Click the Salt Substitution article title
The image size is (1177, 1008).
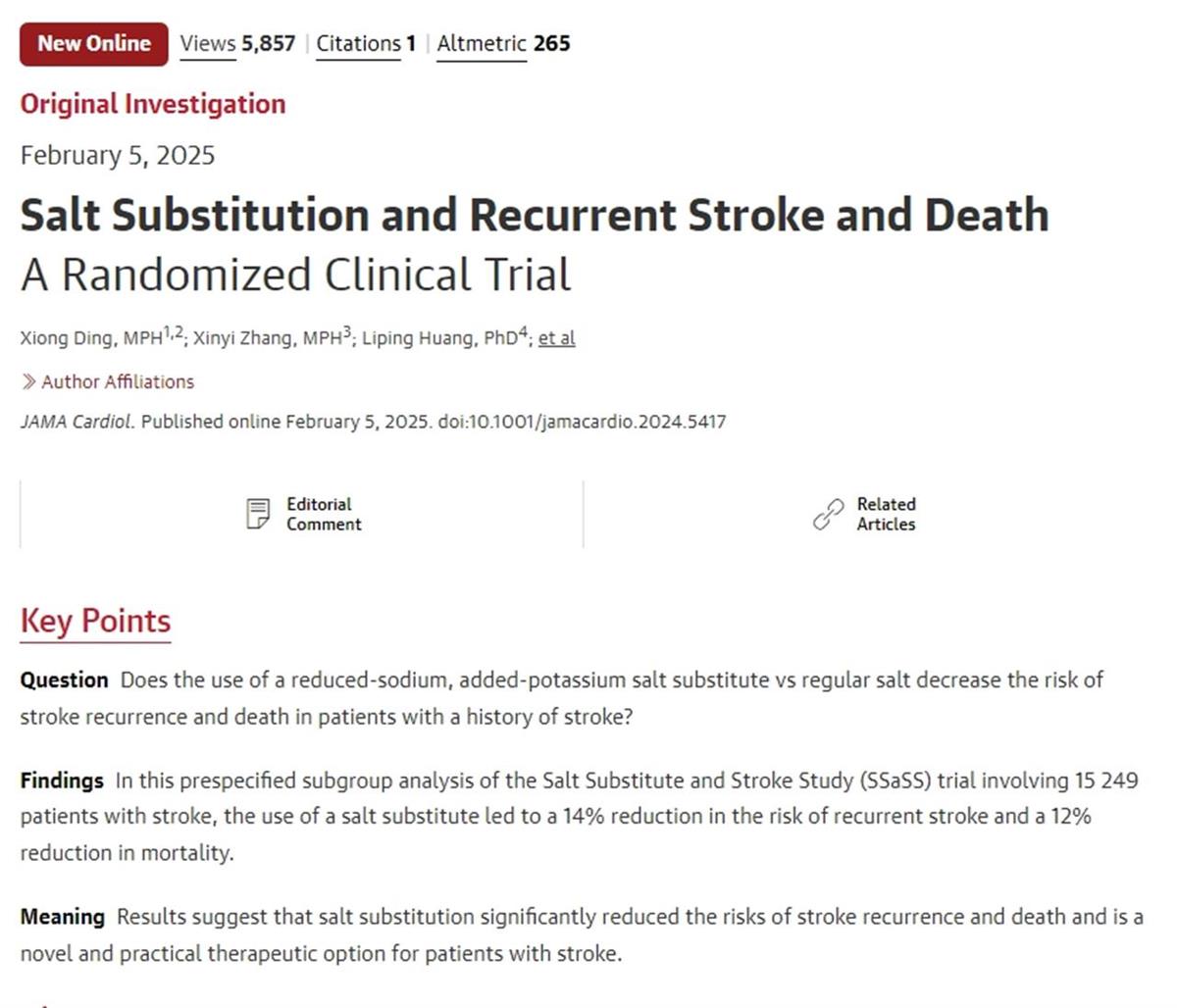535,216
